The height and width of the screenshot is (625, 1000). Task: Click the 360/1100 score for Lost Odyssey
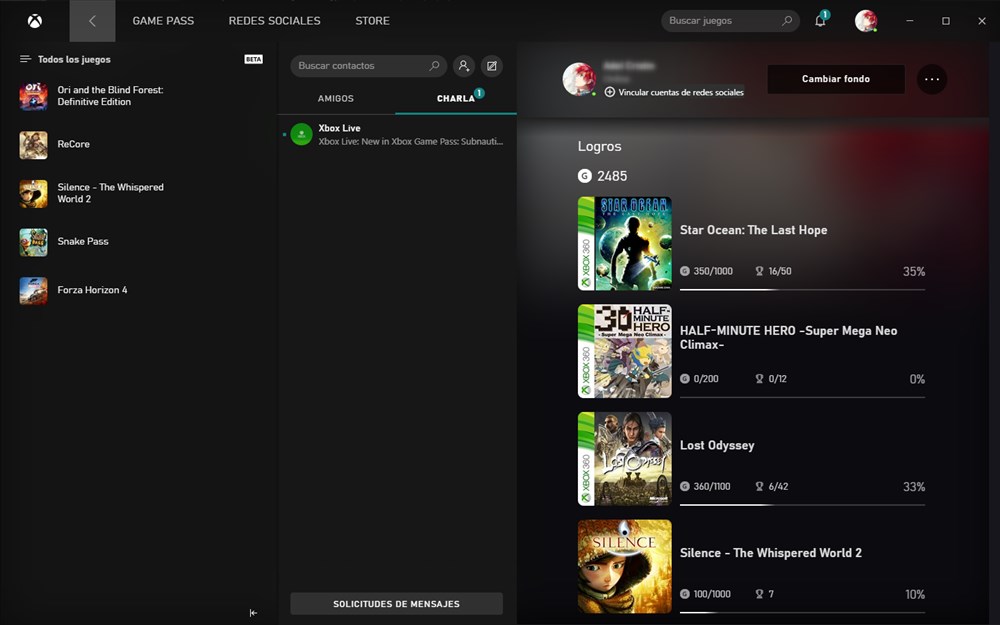[712, 487]
